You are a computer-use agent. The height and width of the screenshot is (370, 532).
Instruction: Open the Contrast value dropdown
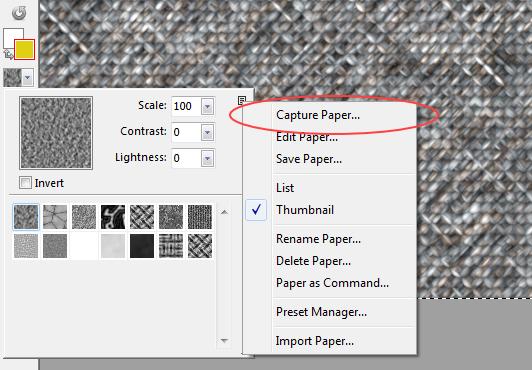tap(207, 132)
